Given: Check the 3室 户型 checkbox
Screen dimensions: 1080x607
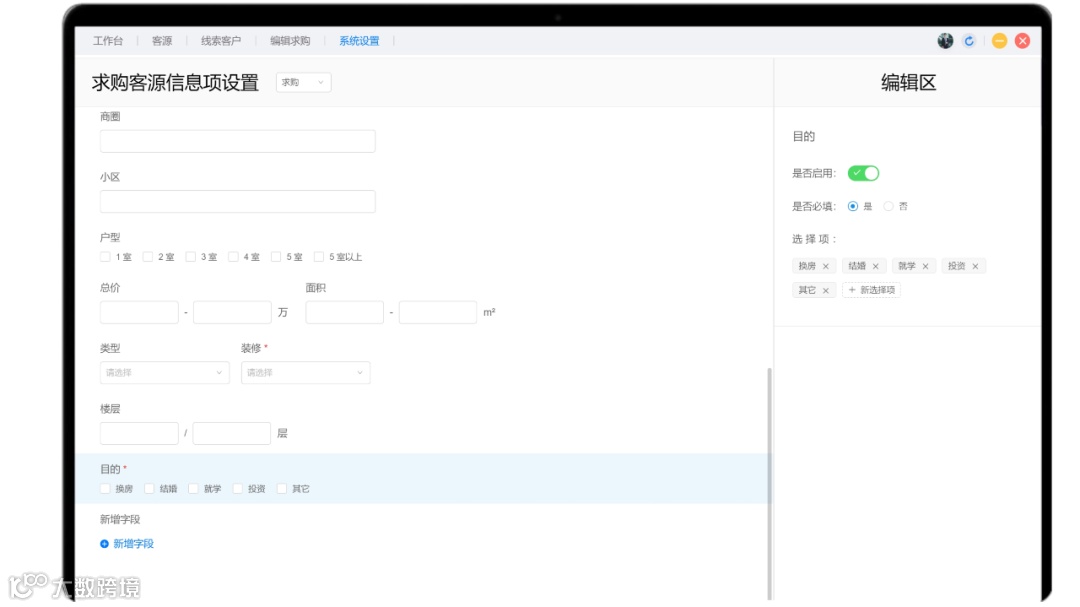Looking at the screenshot, I should pos(191,257).
